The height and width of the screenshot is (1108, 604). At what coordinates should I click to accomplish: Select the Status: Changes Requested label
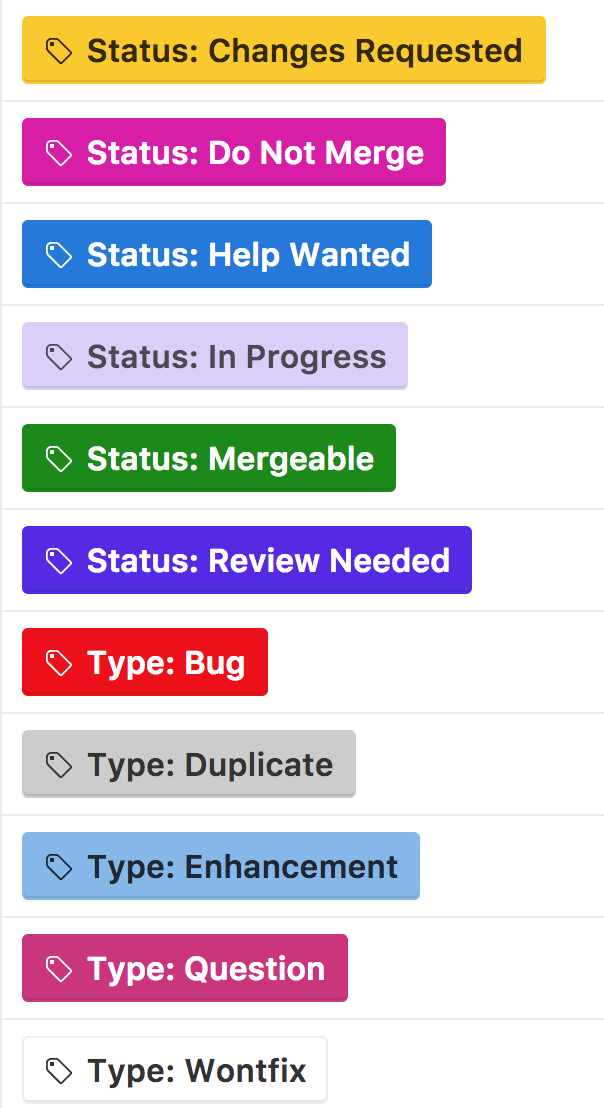pyautogui.click(x=283, y=50)
